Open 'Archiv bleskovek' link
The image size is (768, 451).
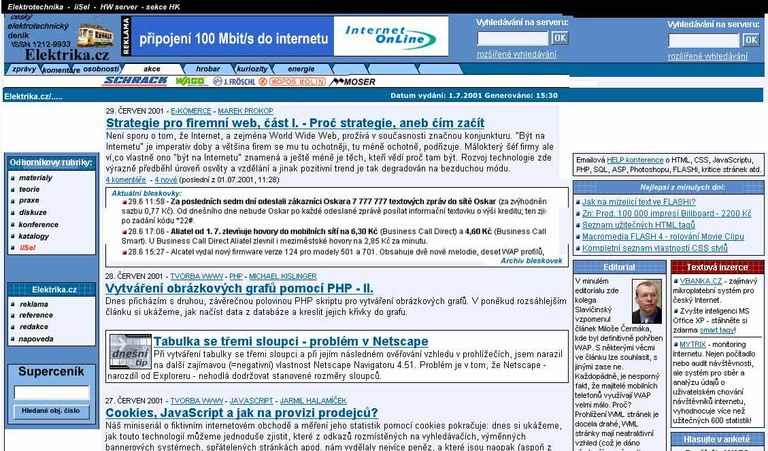pos(531,260)
